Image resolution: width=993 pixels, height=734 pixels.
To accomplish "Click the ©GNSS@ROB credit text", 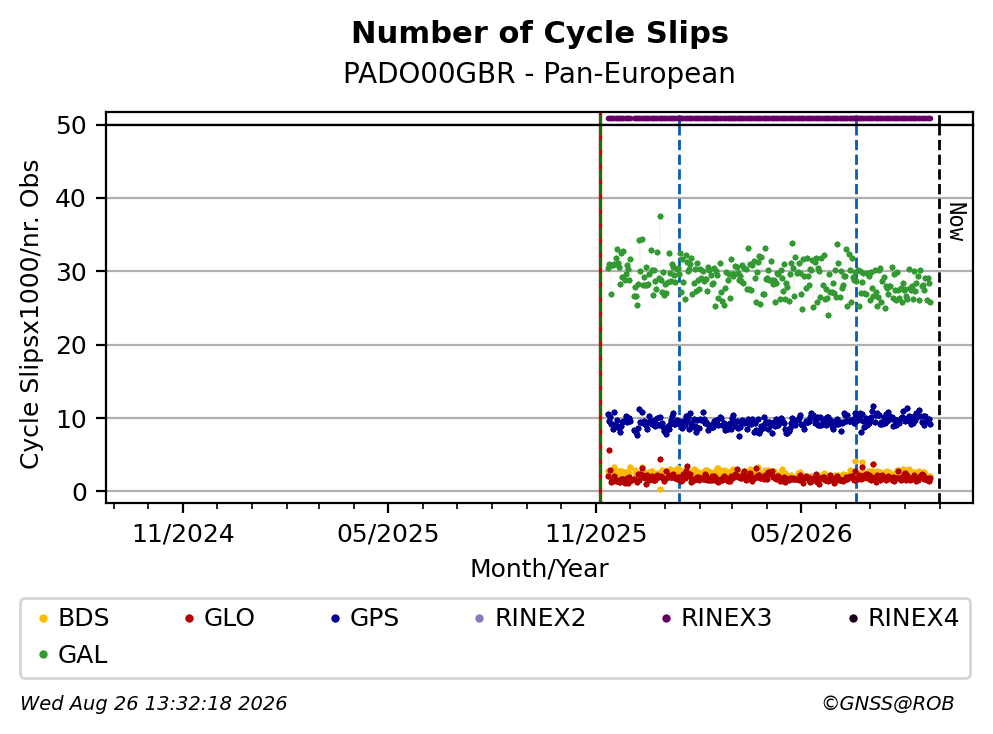I will [x=888, y=704].
